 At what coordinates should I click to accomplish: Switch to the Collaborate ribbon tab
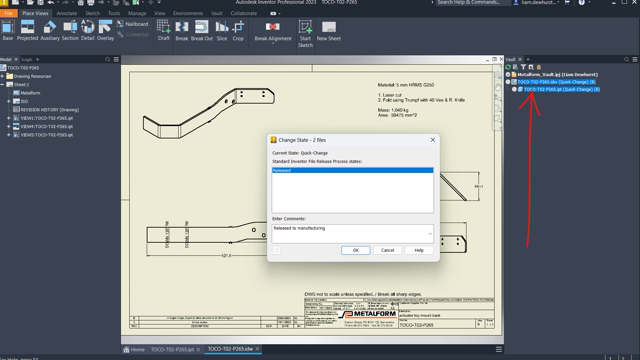[244, 13]
